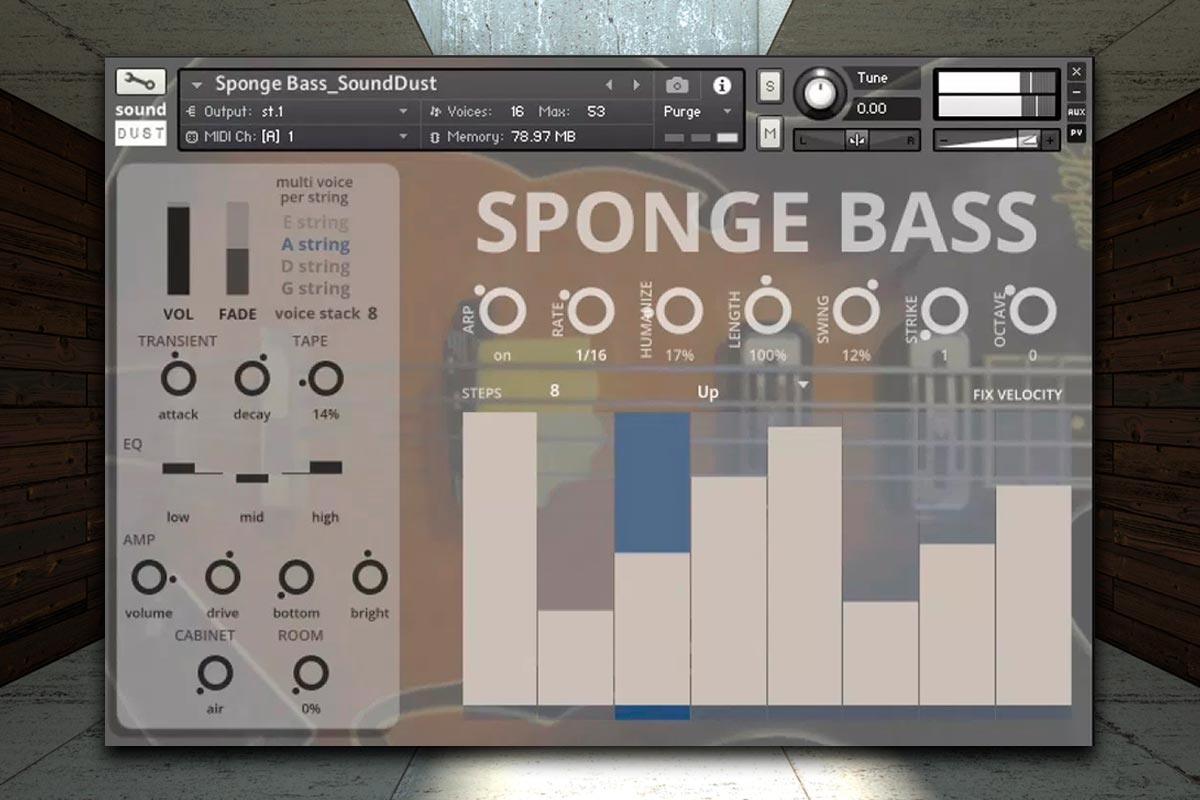Click the AMP bottom knob

[296, 577]
